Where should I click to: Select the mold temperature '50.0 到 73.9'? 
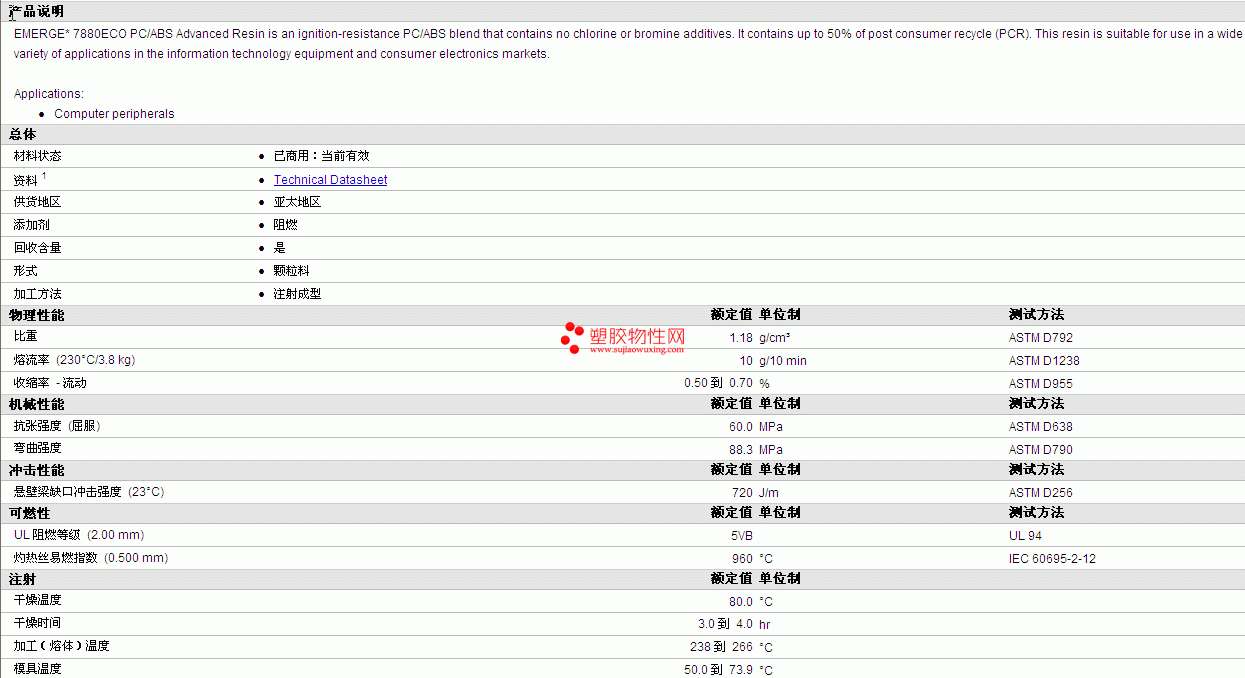point(718,670)
